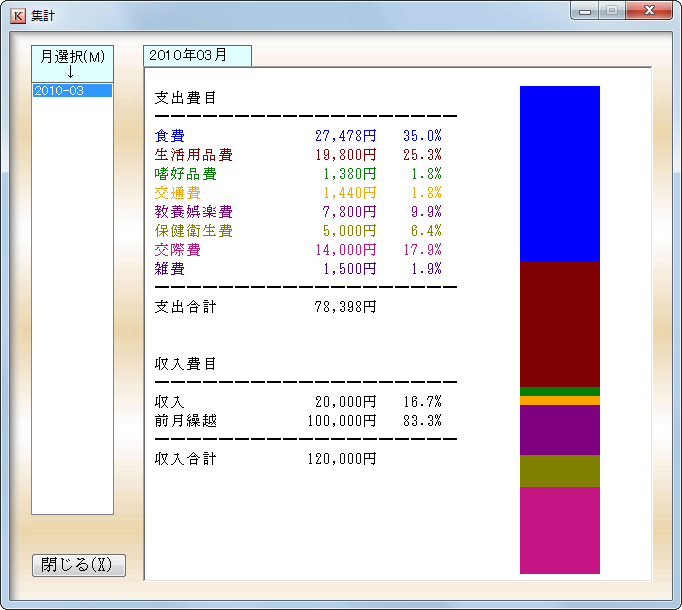Click the 収入 row label

pos(170,402)
